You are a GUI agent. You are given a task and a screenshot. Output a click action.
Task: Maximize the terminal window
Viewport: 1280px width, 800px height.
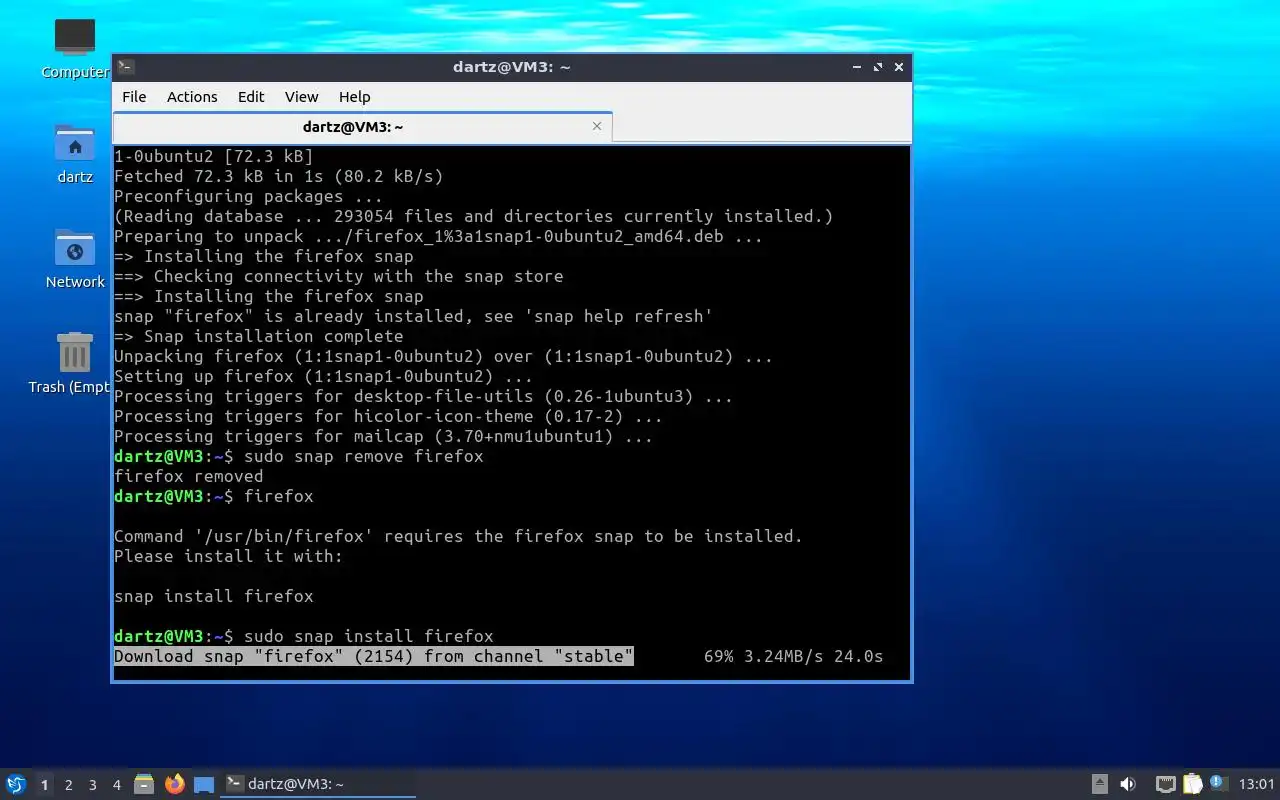pos(878,67)
